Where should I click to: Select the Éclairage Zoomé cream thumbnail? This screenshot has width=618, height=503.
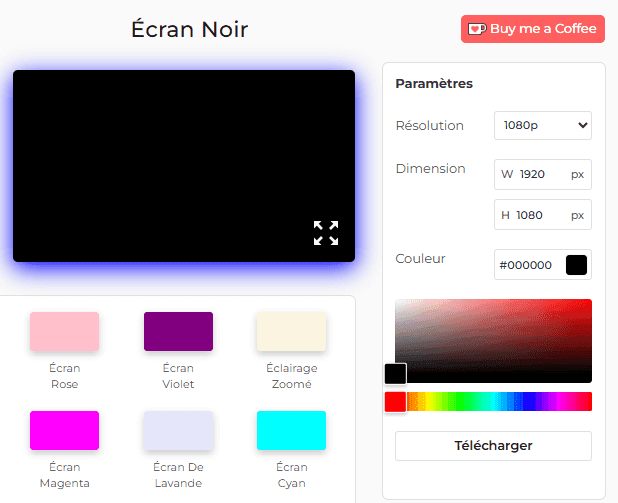[x=292, y=331]
